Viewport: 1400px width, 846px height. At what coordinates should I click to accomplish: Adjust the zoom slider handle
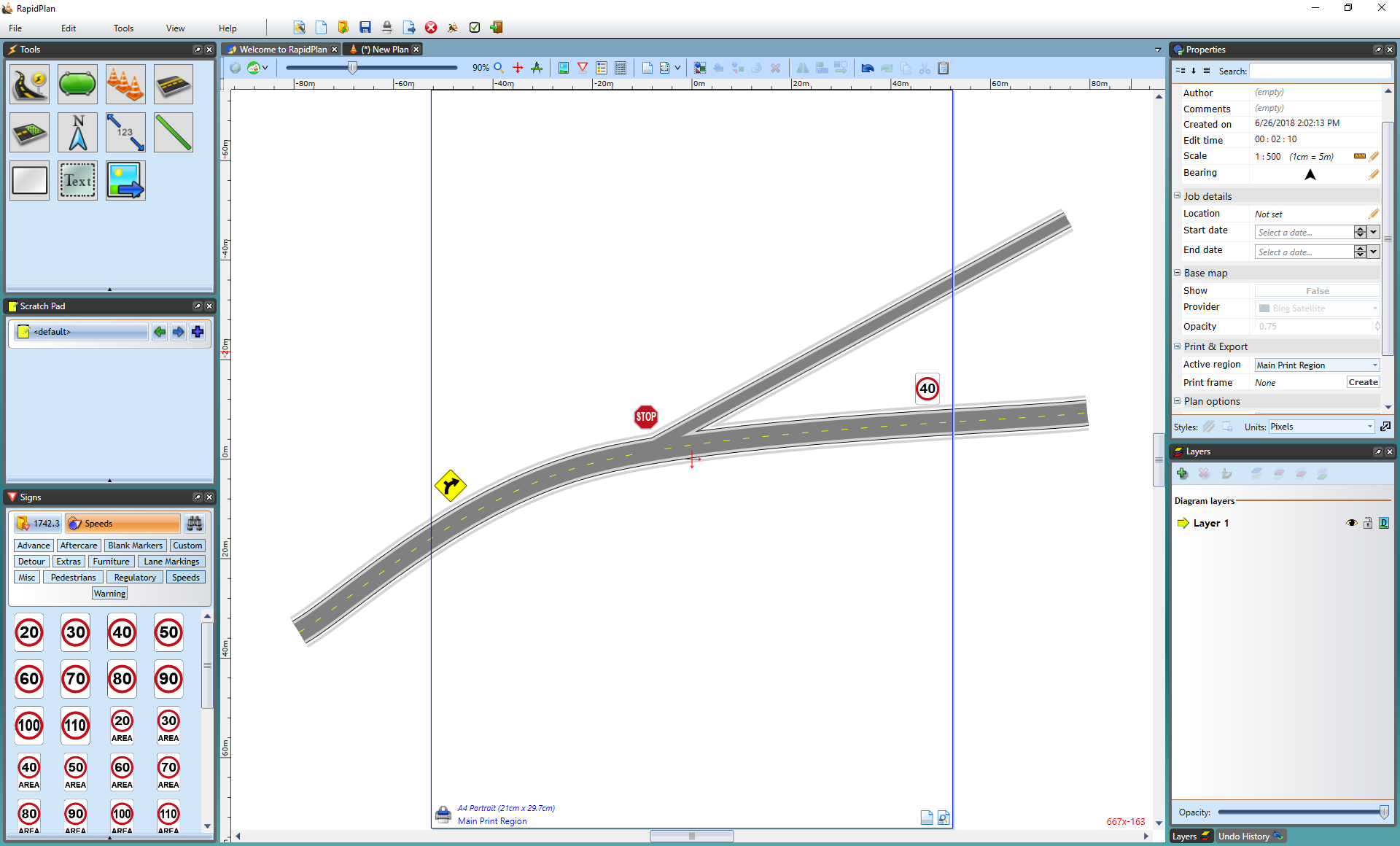pyautogui.click(x=353, y=68)
